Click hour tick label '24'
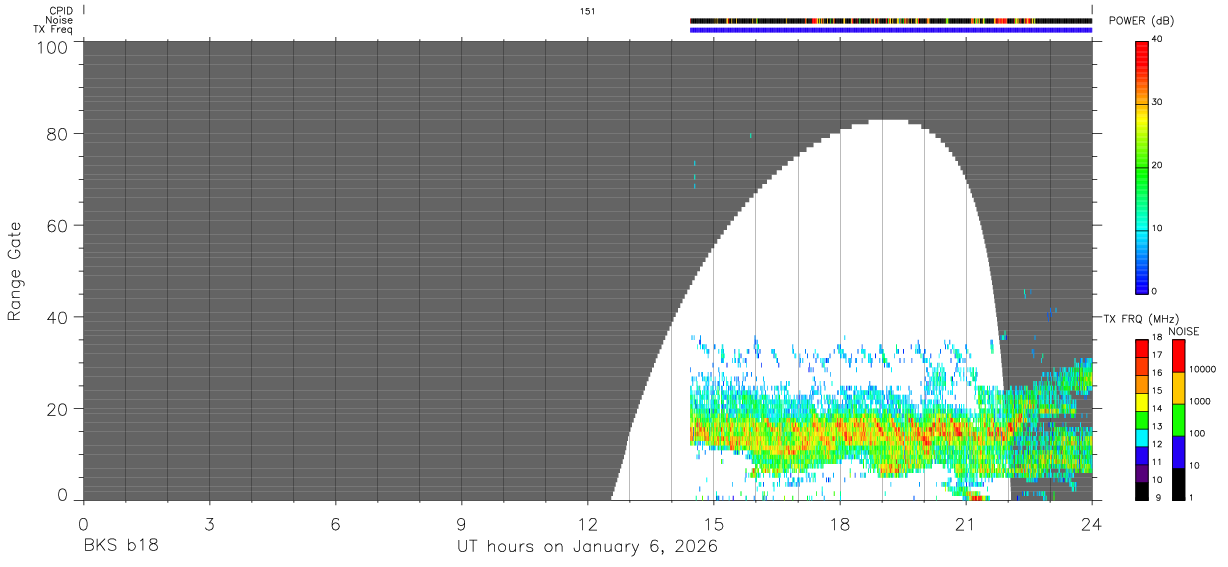1228x567 pixels. (x=1092, y=523)
